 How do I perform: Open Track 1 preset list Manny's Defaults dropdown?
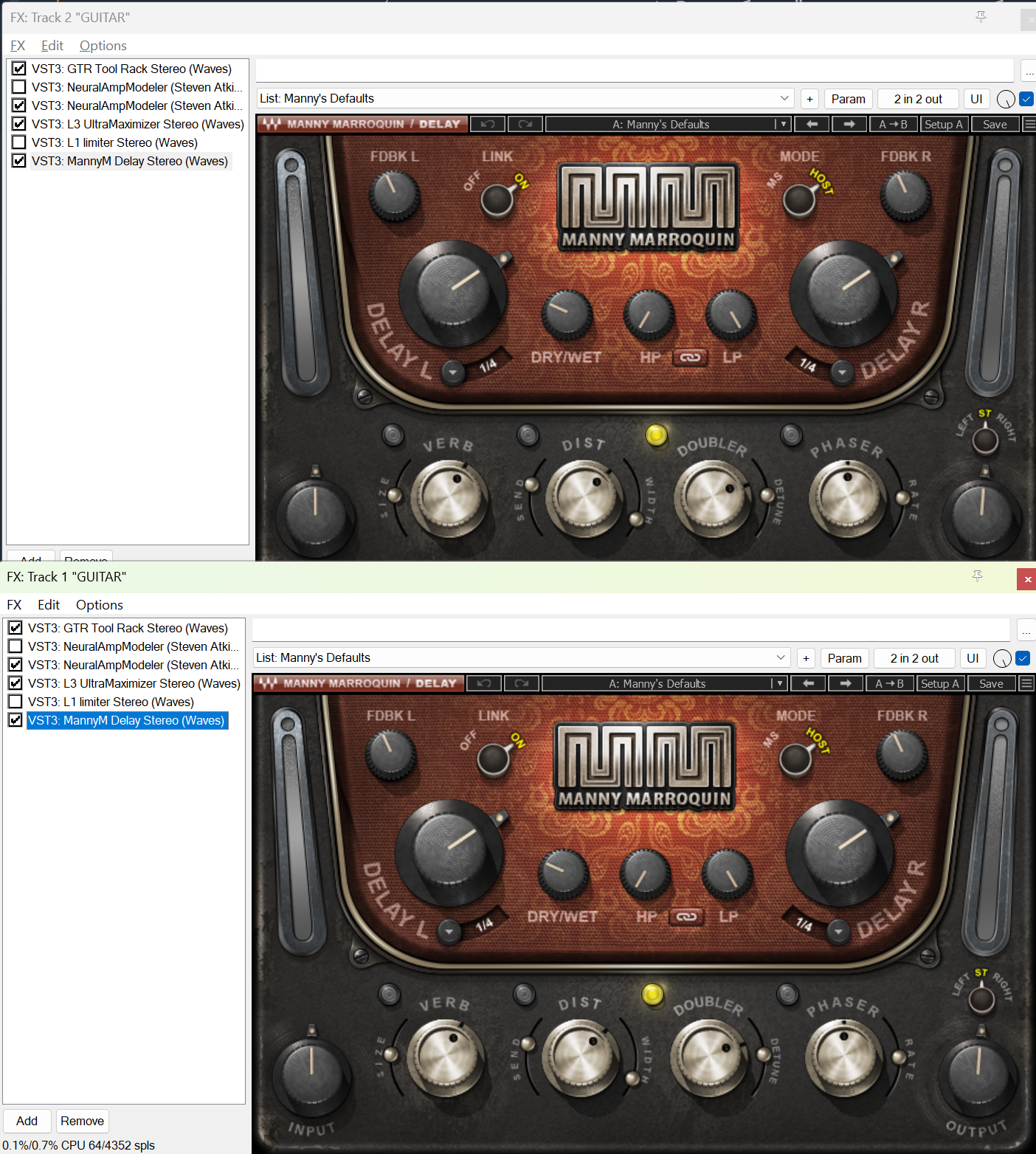click(x=521, y=658)
